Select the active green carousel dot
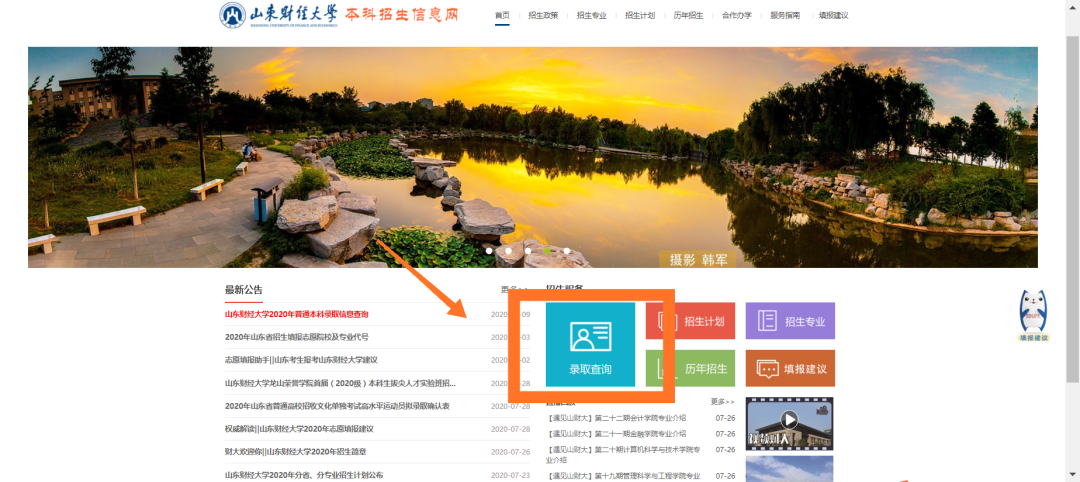This screenshot has width=1080, height=482. coord(547,251)
